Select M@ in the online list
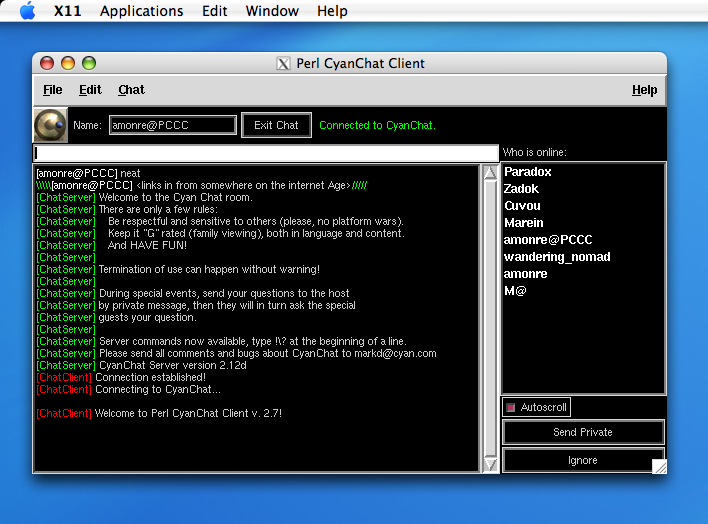The height and width of the screenshot is (524, 708). click(x=515, y=291)
